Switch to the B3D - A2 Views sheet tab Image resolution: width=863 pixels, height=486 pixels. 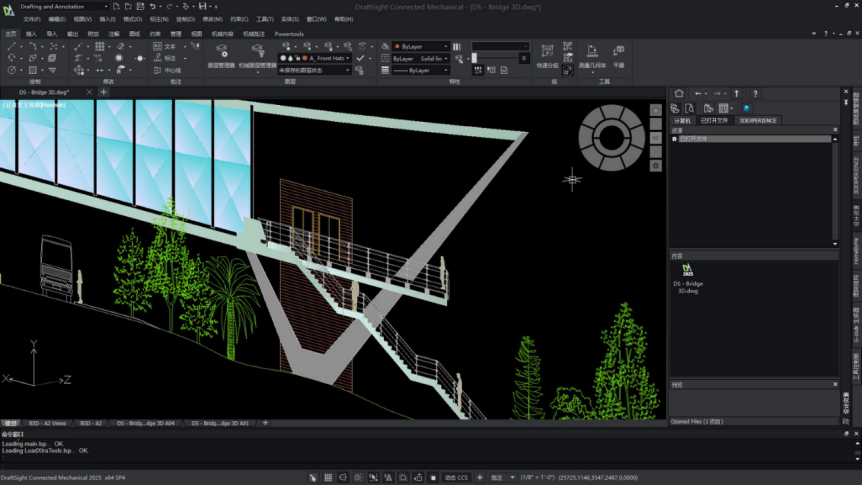coord(46,423)
